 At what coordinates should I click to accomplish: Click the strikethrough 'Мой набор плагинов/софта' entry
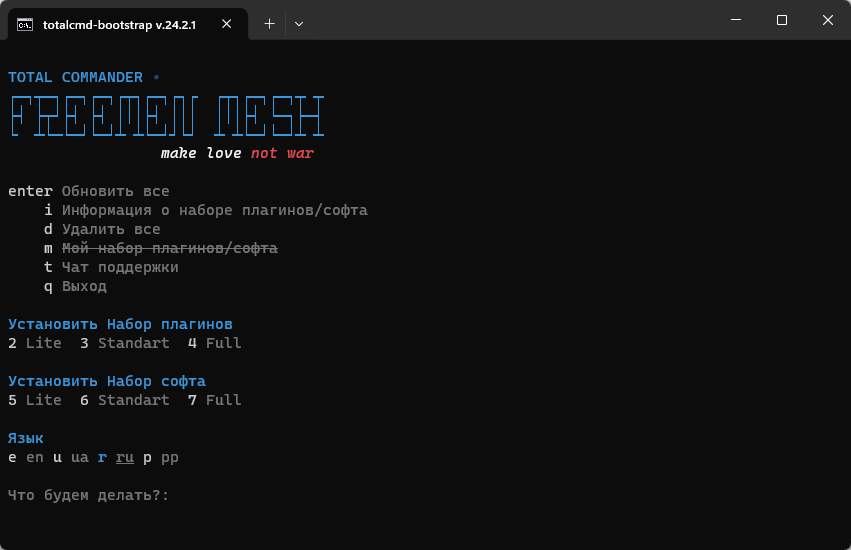169,248
